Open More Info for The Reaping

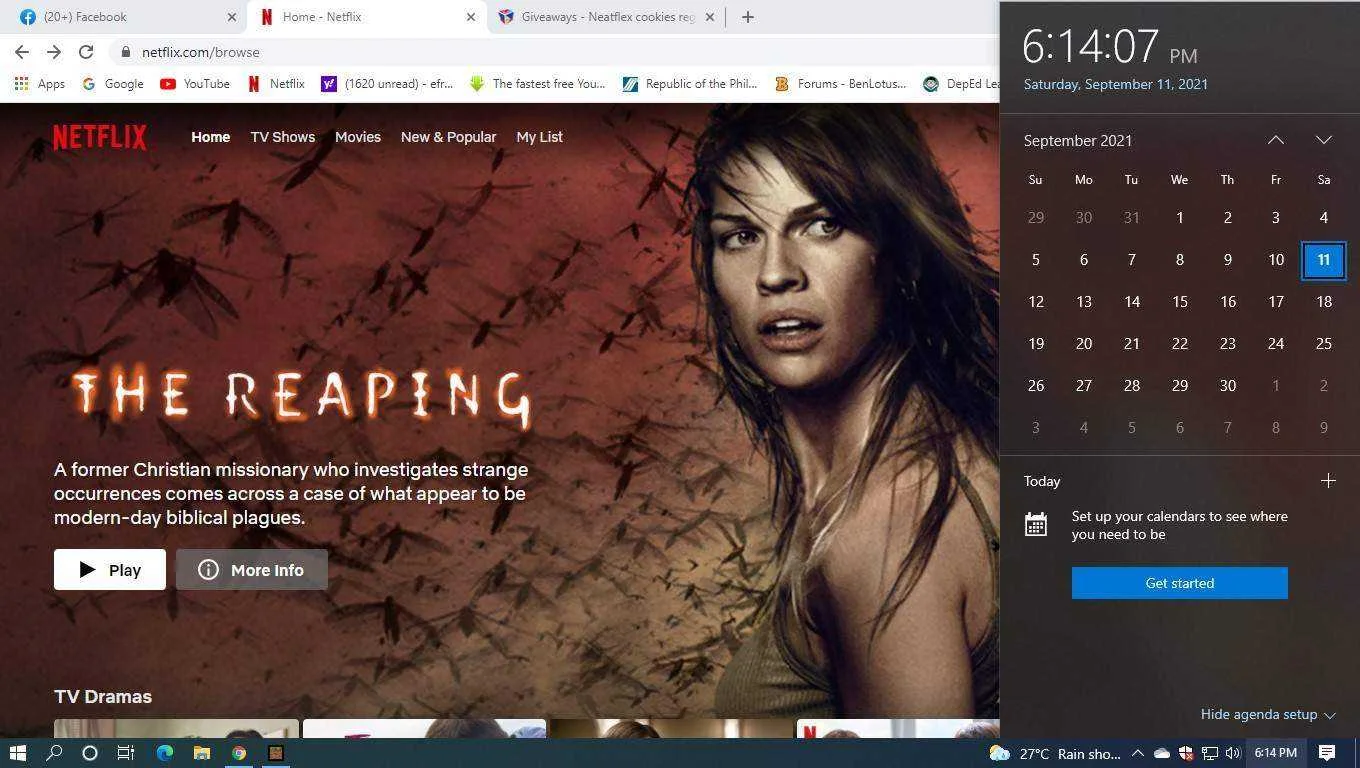[x=252, y=570]
